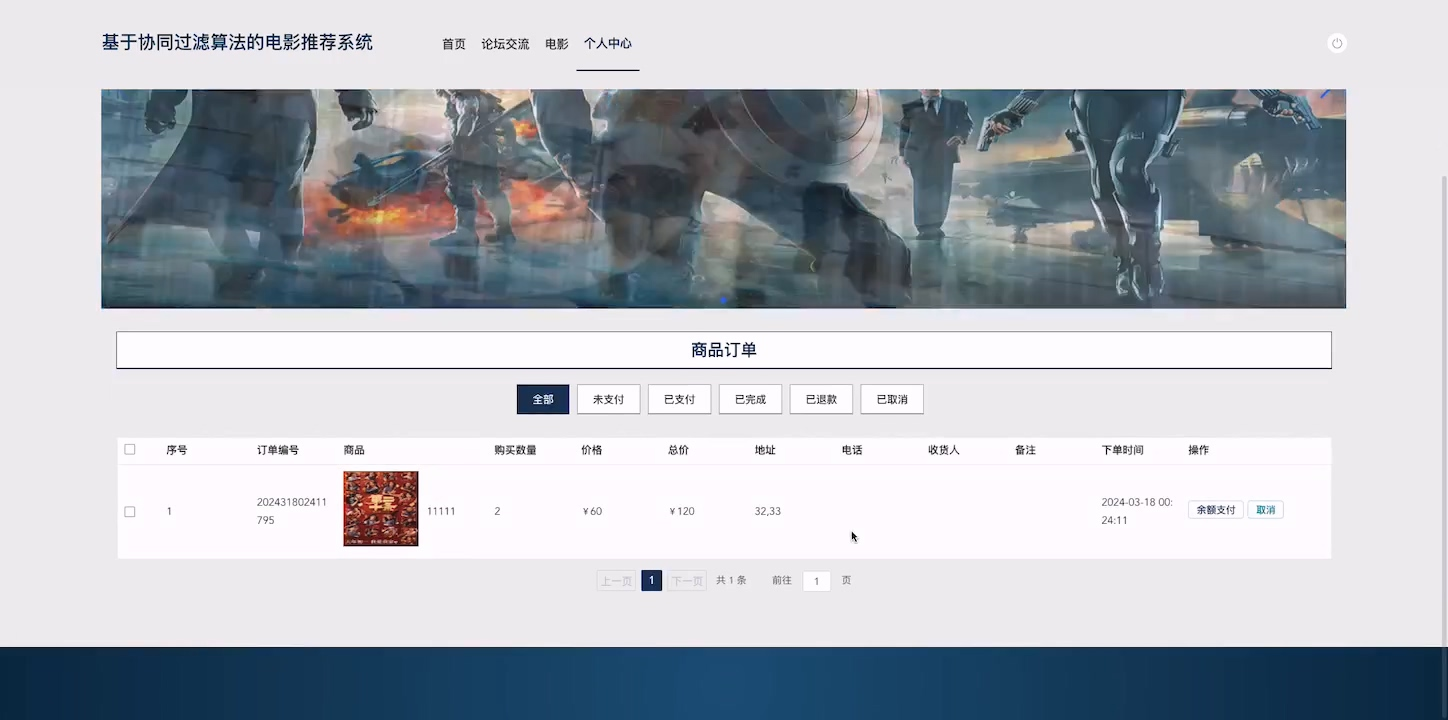Viewport: 1448px width, 720px height.
Task: Click the 下一页 pagination button
Action: click(x=687, y=581)
